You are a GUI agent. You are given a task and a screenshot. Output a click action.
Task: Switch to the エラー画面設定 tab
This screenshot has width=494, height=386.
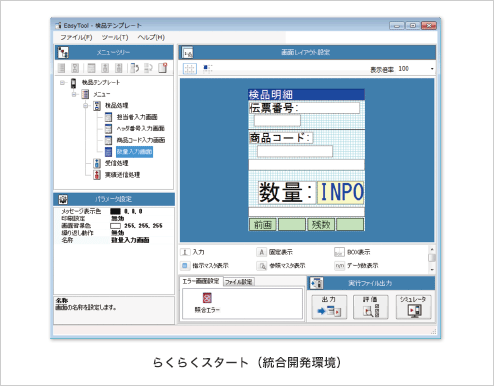point(201,281)
